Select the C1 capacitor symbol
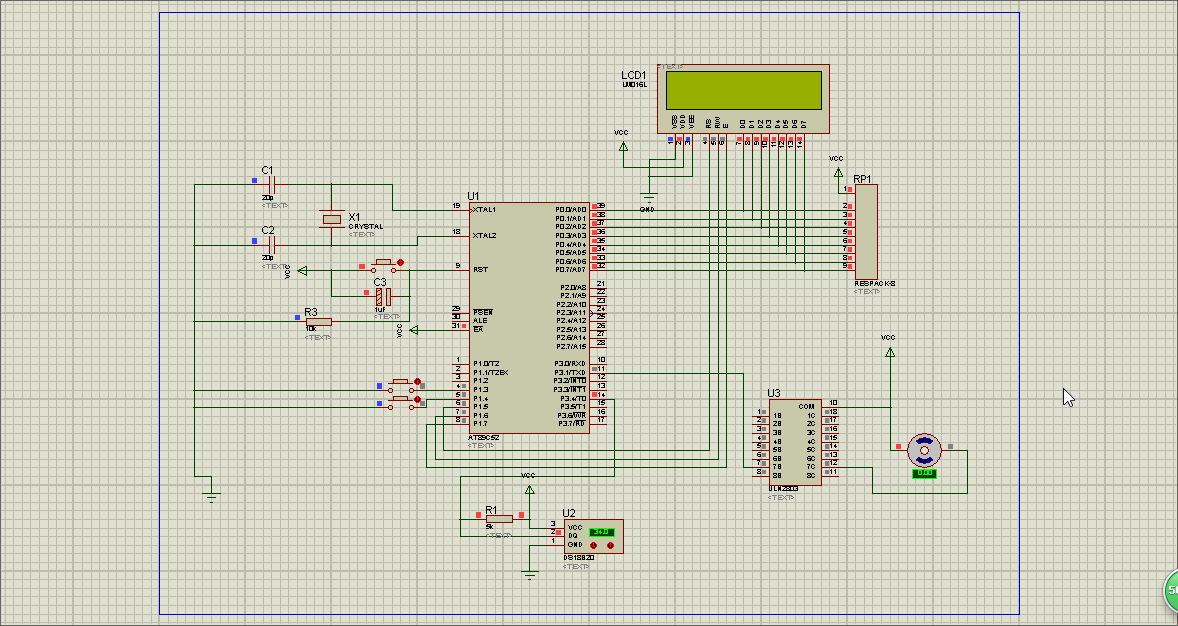1178x626 pixels. coord(271,184)
